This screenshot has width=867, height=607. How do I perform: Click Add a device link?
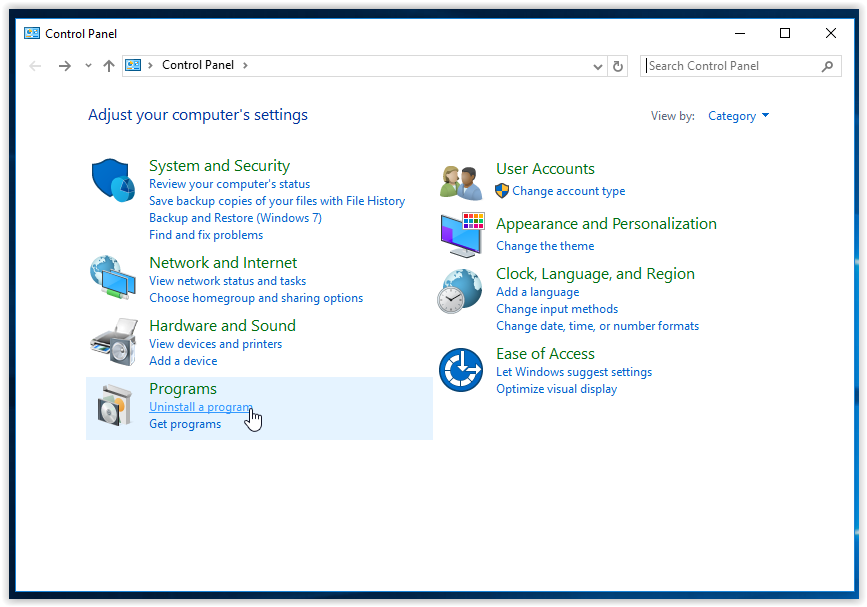183,361
